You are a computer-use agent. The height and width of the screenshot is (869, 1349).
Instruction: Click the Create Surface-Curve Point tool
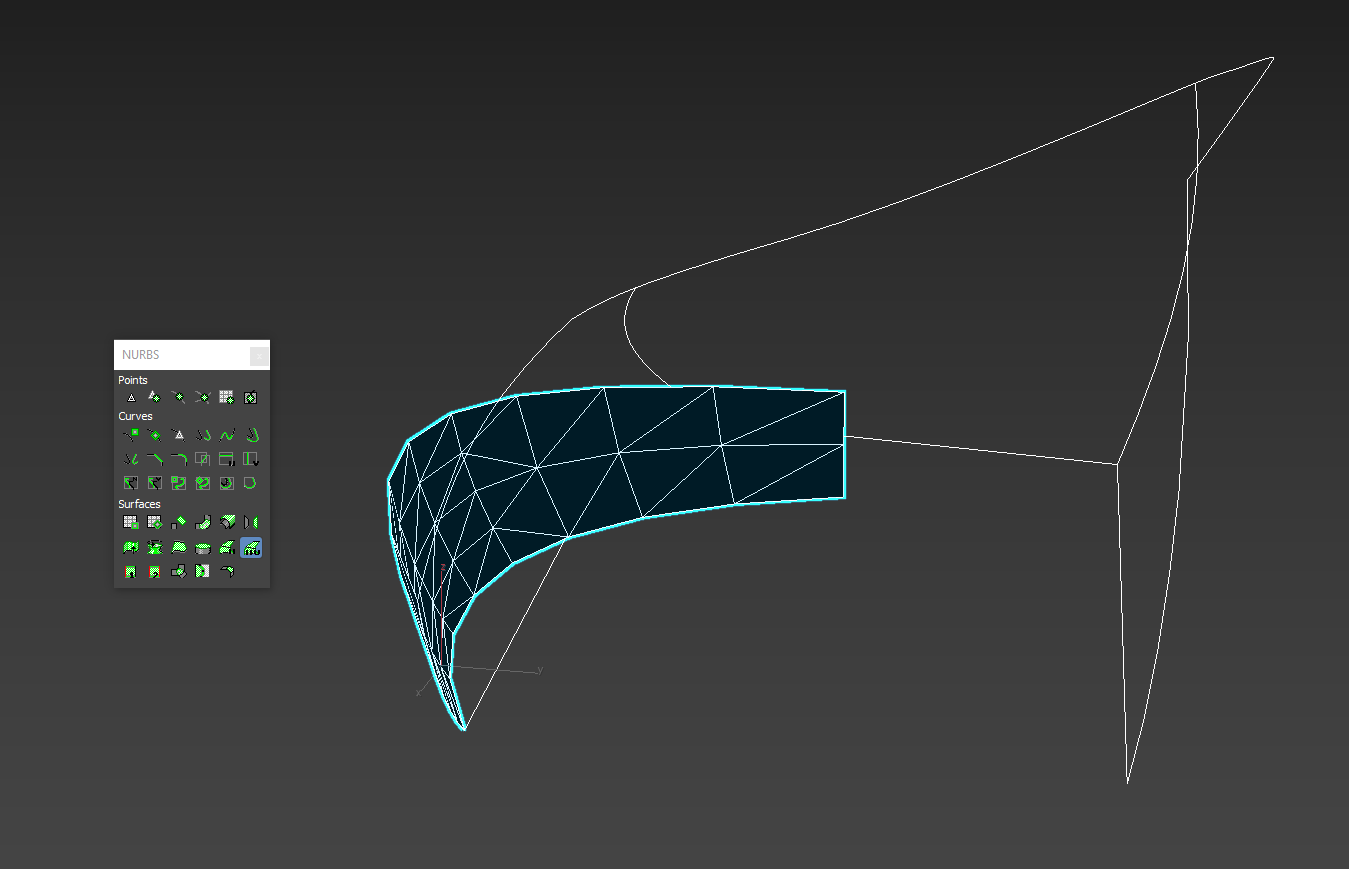click(x=251, y=397)
